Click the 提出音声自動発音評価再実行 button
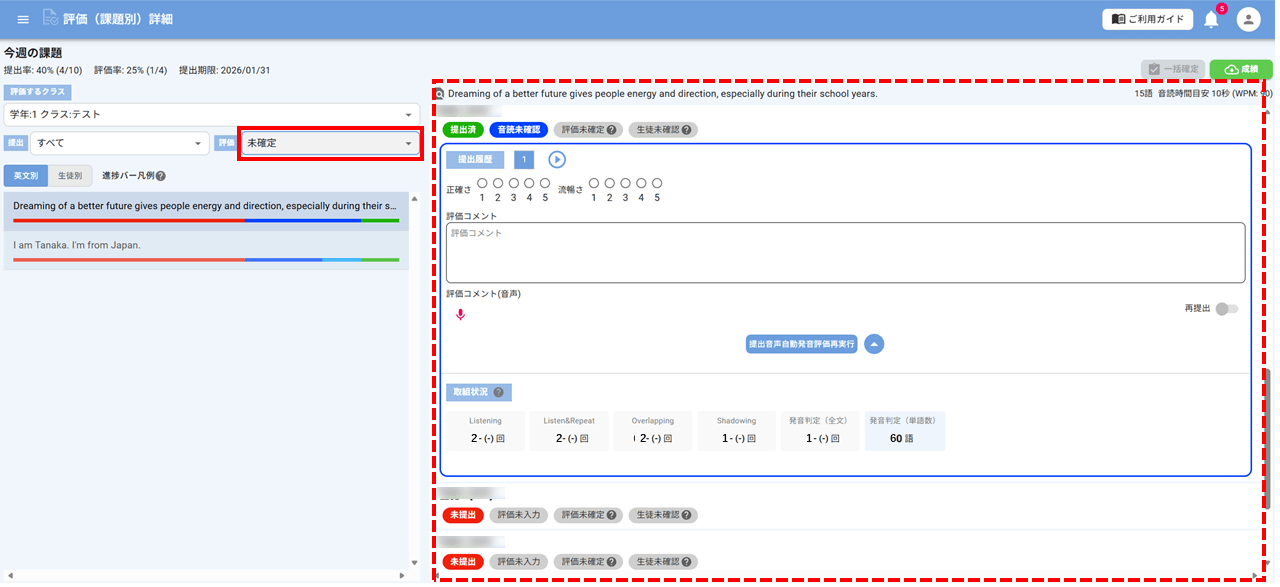The image size is (1280, 587). tap(801, 344)
